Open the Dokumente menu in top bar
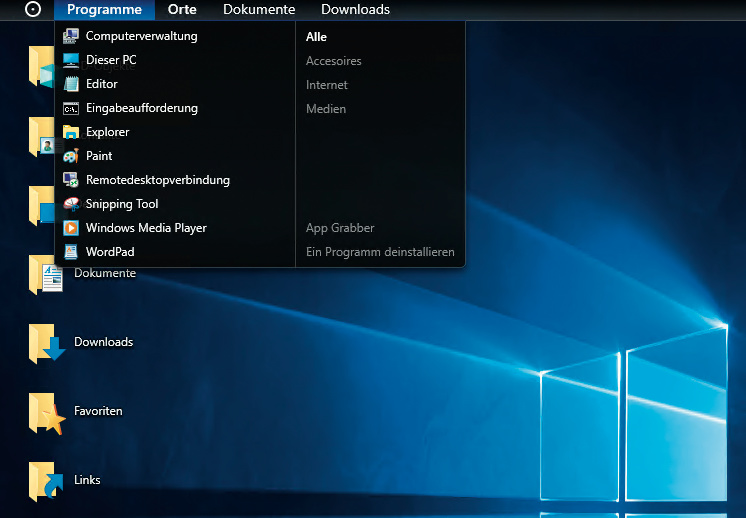This screenshot has height=518, width=746. point(259,10)
